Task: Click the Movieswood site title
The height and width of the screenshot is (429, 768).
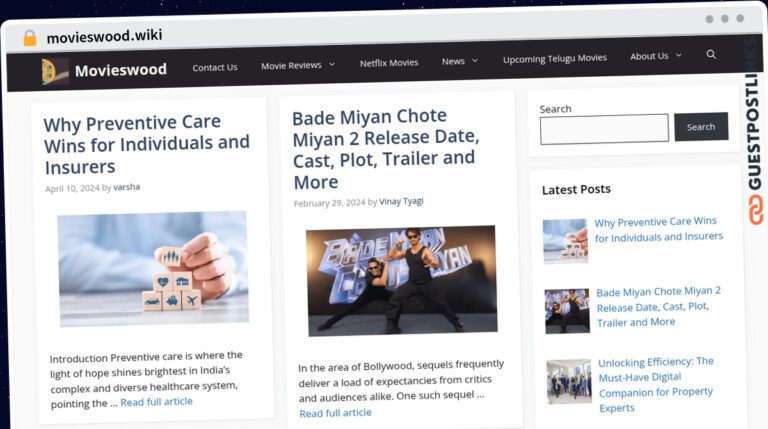Action: point(120,70)
